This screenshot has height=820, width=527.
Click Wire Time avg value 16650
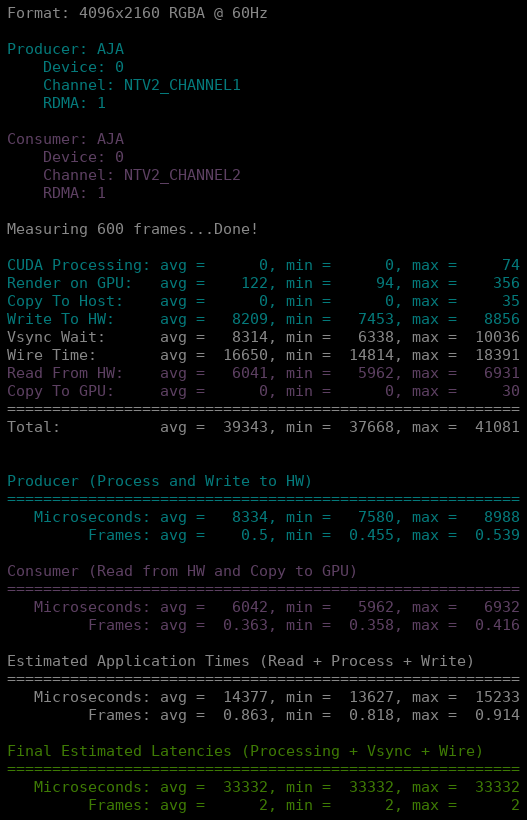click(x=246, y=355)
